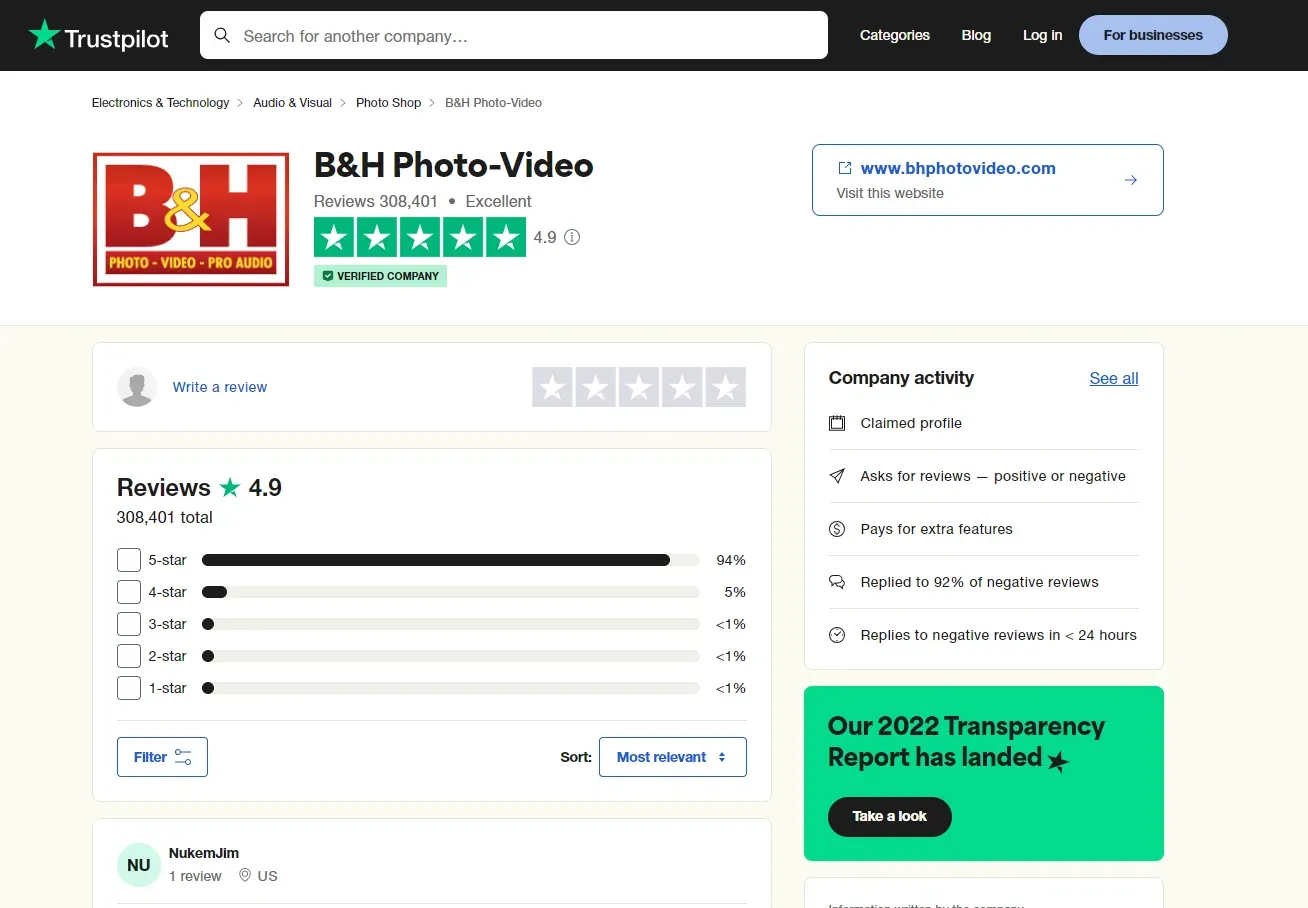
Task: Open the Categories menu
Action: 894,35
